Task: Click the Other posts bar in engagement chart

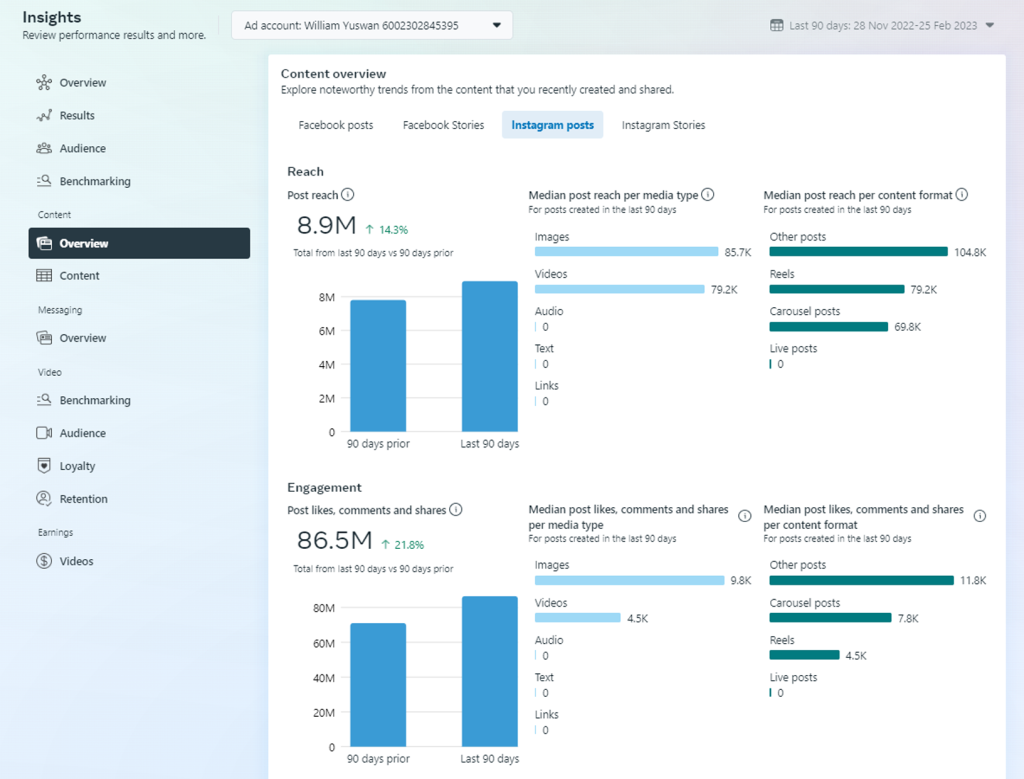Action: pos(861,580)
